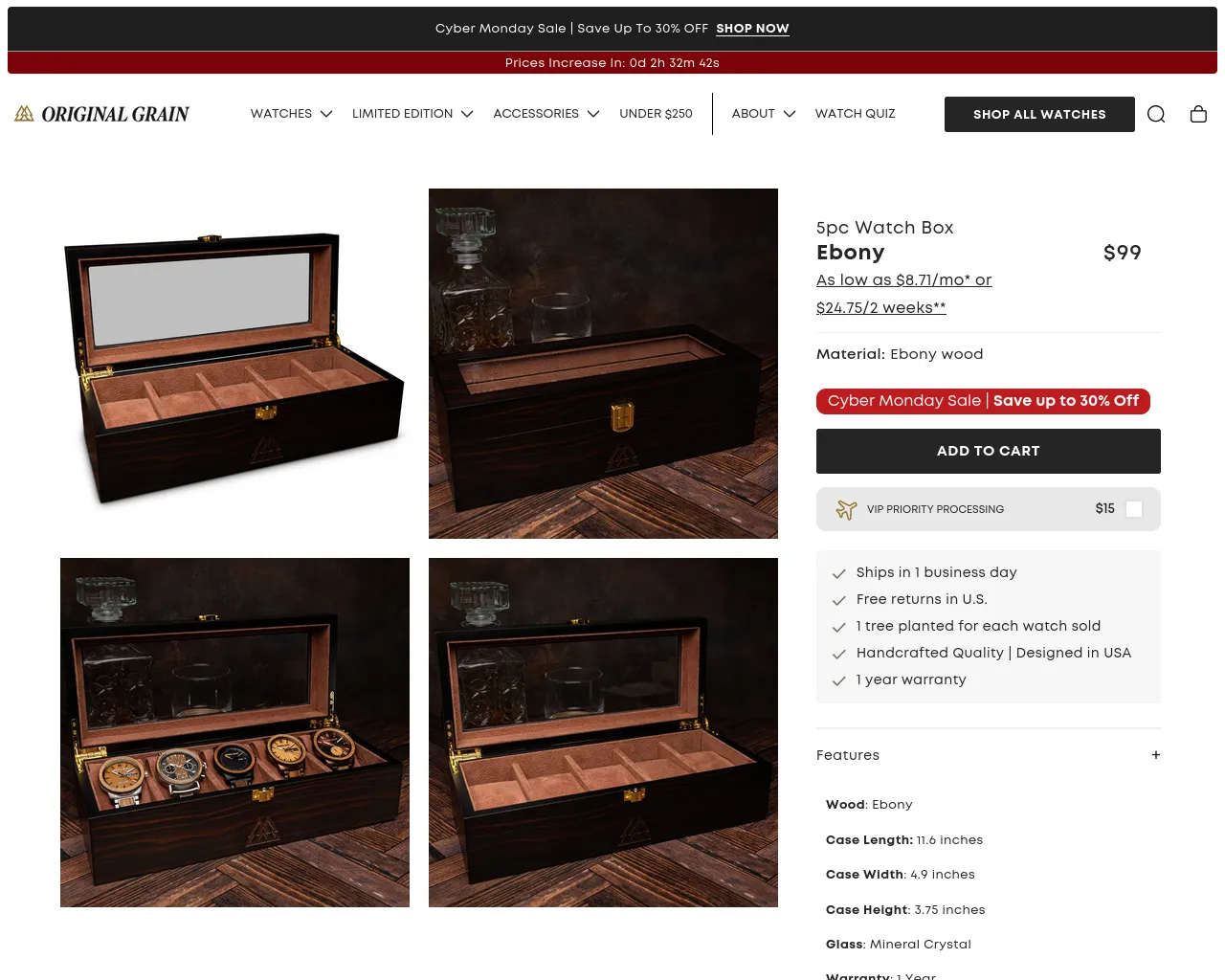
Task: View the open watch box on white image
Action: 234,364
